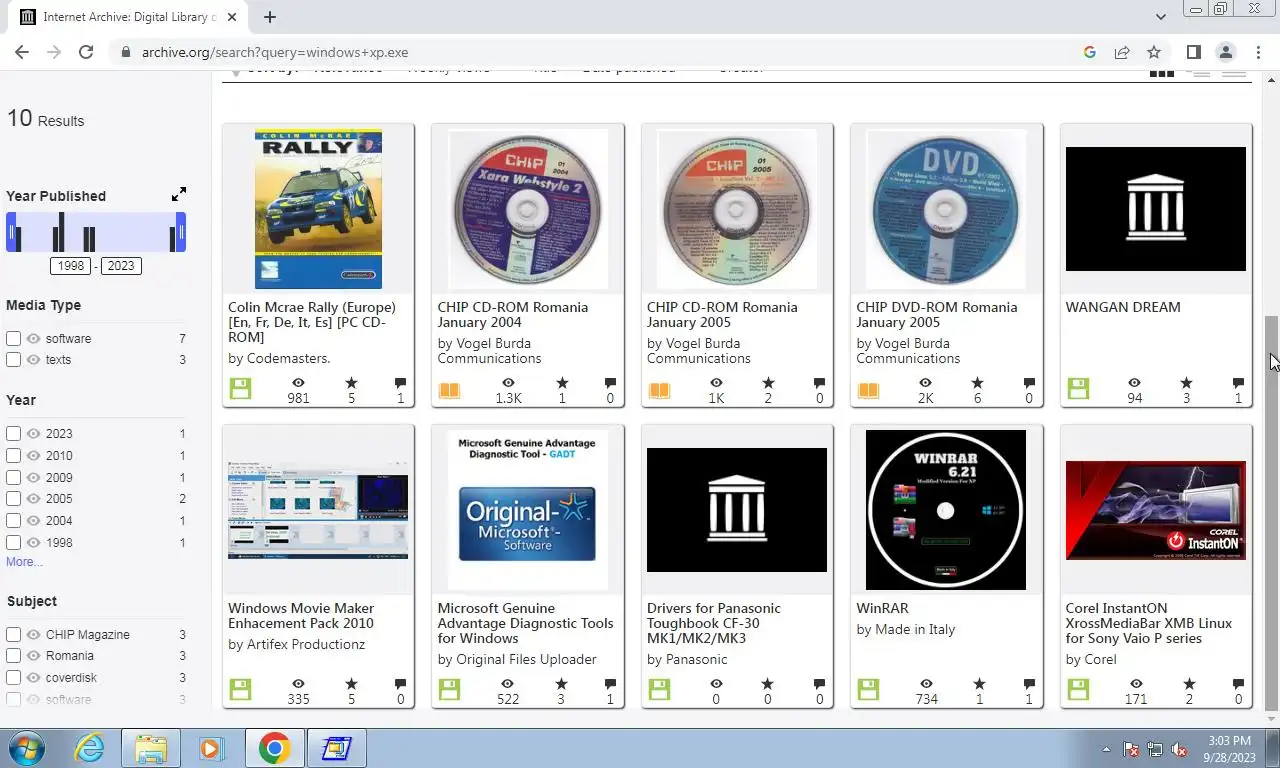Open the Windows Start menu
The width and height of the screenshot is (1280, 768).
tap(27, 748)
